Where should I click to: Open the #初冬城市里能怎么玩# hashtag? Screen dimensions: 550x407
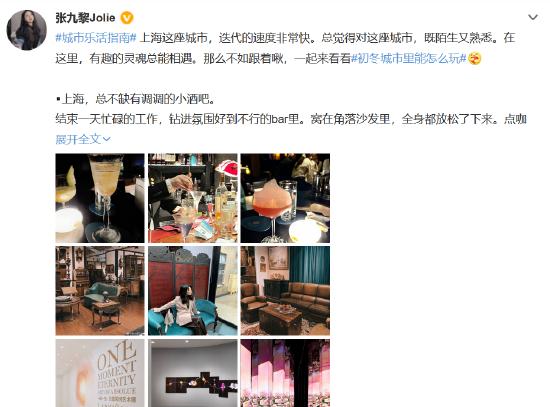409,58
